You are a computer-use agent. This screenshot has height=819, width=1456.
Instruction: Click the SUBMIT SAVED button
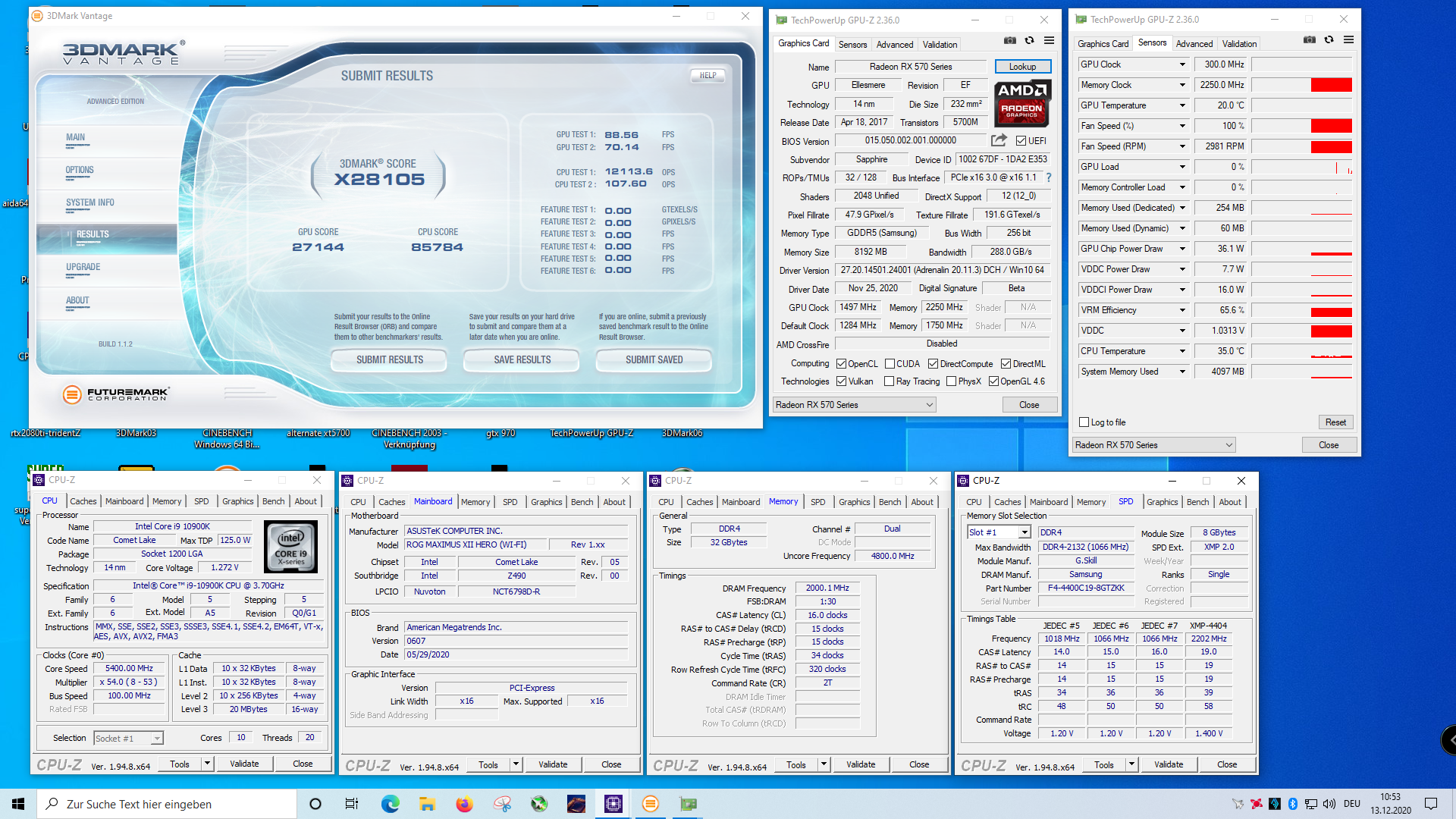tap(654, 359)
